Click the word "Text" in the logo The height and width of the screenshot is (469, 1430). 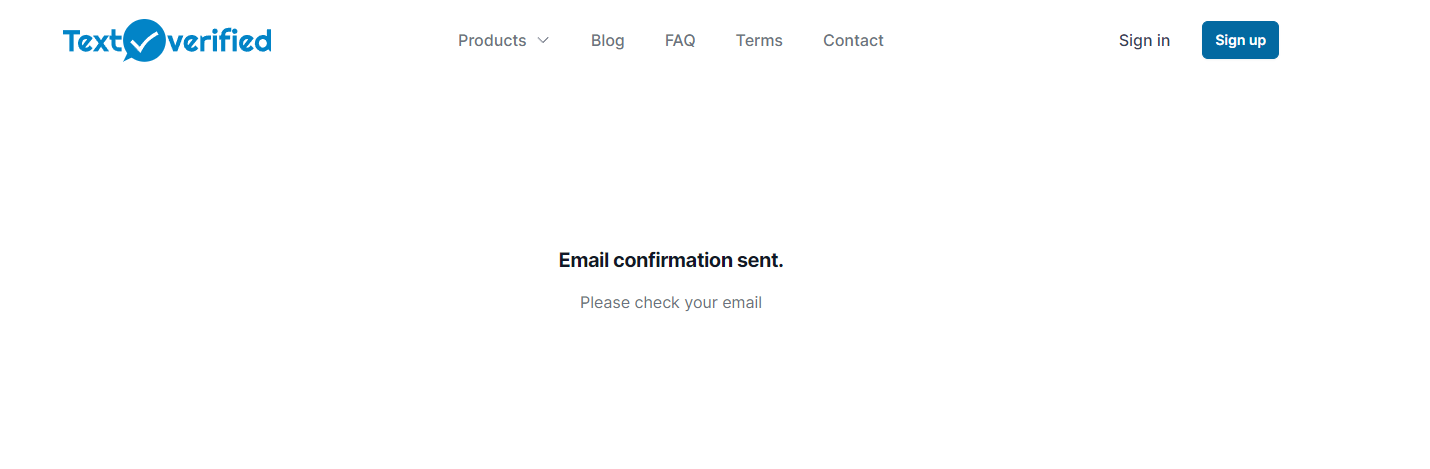[x=92, y=41]
